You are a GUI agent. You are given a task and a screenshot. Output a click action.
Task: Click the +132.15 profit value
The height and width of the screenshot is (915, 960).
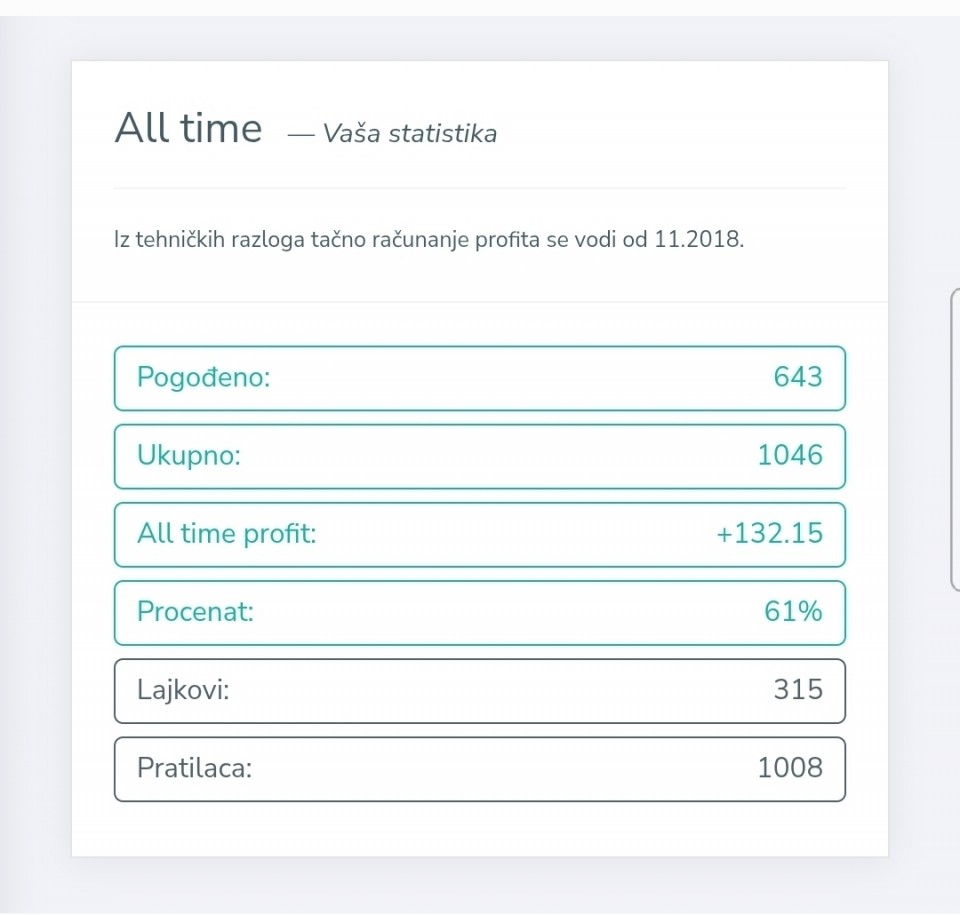(x=769, y=534)
